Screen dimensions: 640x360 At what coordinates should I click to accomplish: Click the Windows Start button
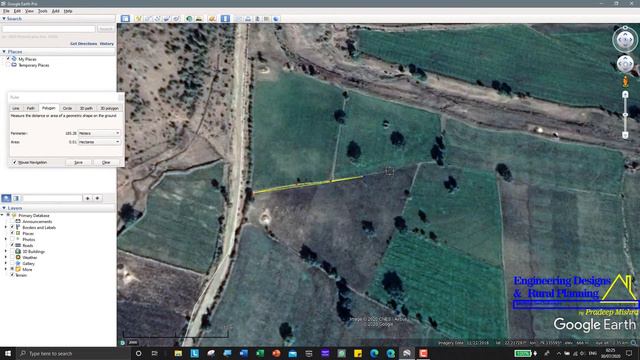click(x=8, y=353)
